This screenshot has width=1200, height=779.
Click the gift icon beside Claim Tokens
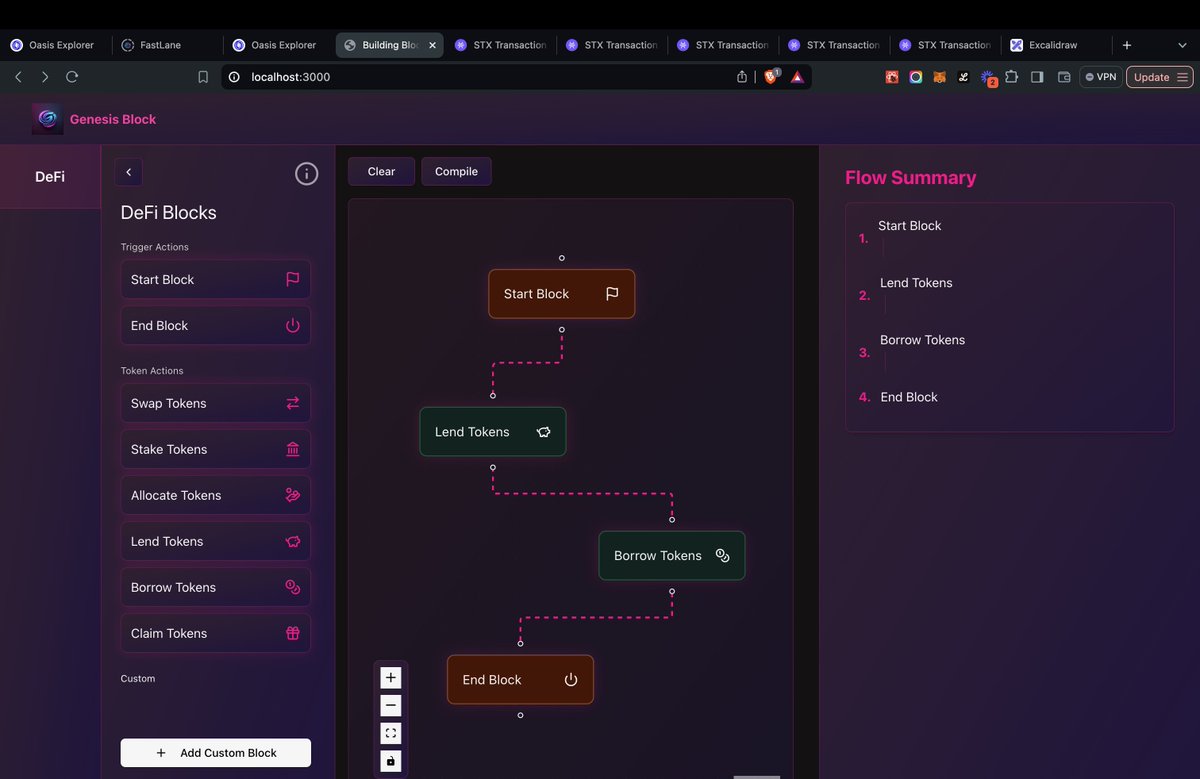[293, 633]
